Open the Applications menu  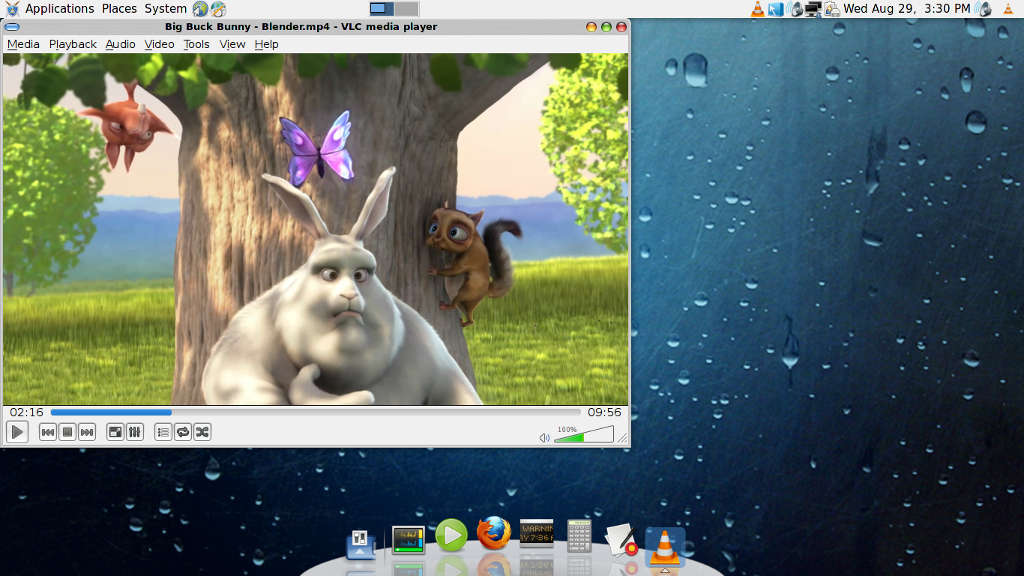click(x=63, y=8)
